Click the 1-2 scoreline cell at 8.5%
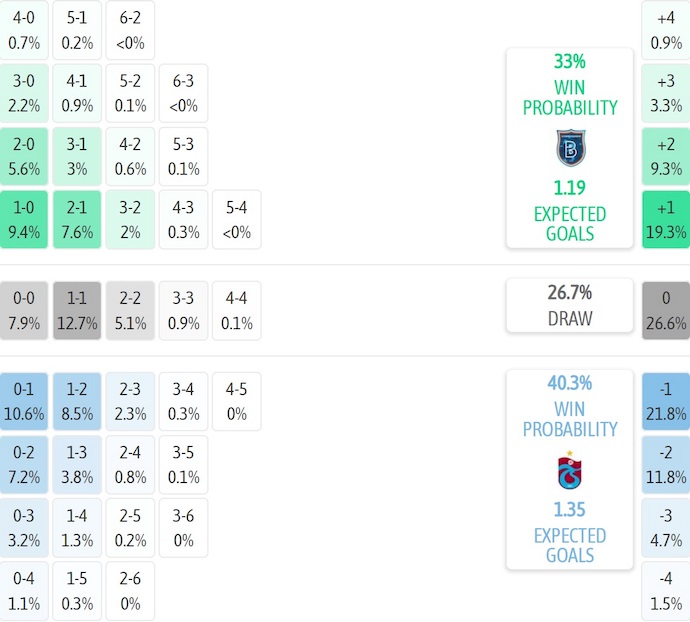 78,401
